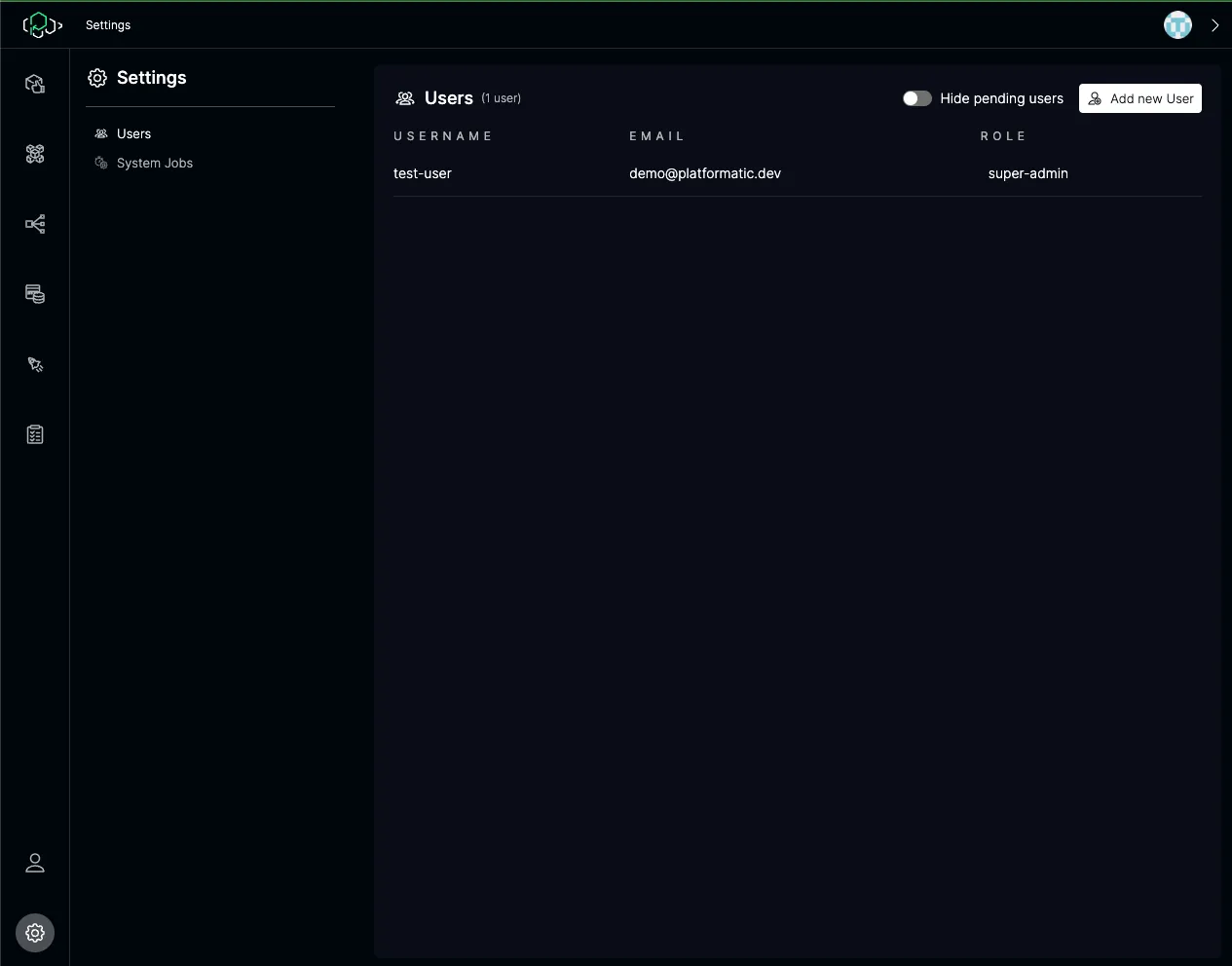This screenshot has width=1232, height=966.
Task: Click the settings gear at sidebar bottom
Action: click(35, 933)
